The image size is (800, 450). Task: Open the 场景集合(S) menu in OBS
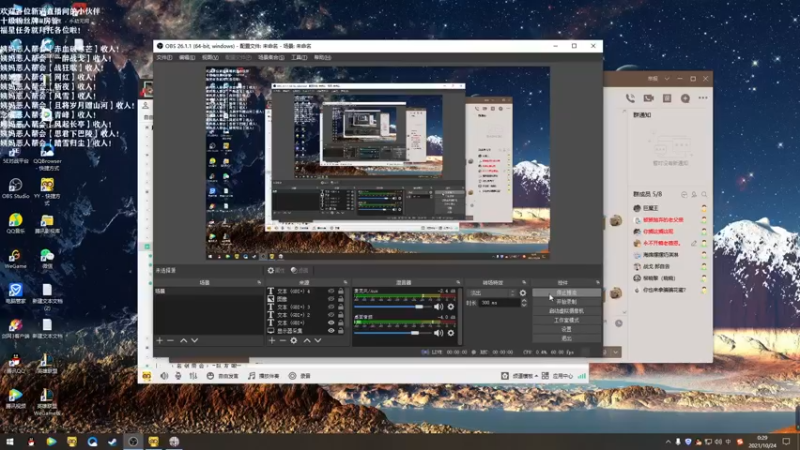tap(271, 58)
